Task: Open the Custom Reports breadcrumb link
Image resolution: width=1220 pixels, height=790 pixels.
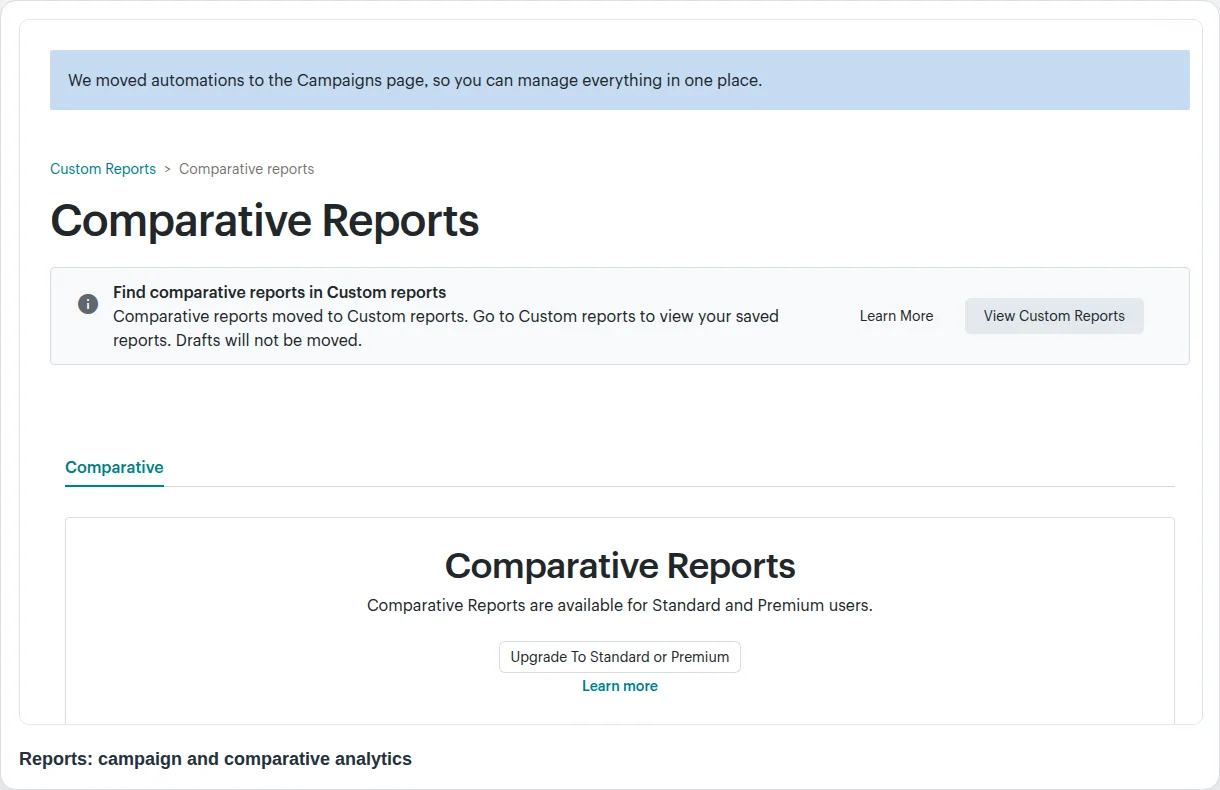Action: (x=103, y=169)
